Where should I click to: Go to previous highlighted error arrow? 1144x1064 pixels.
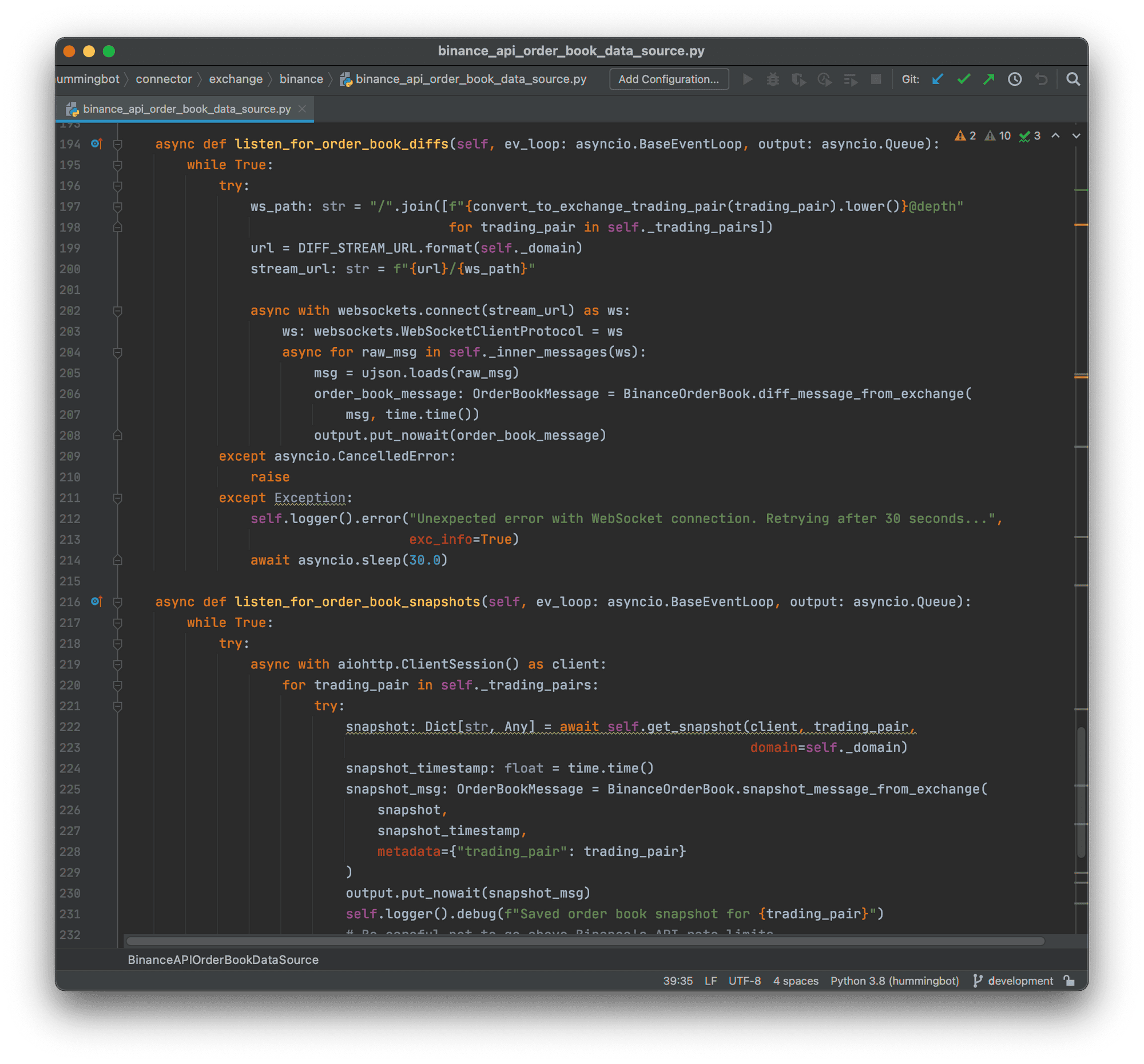[x=1055, y=136]
